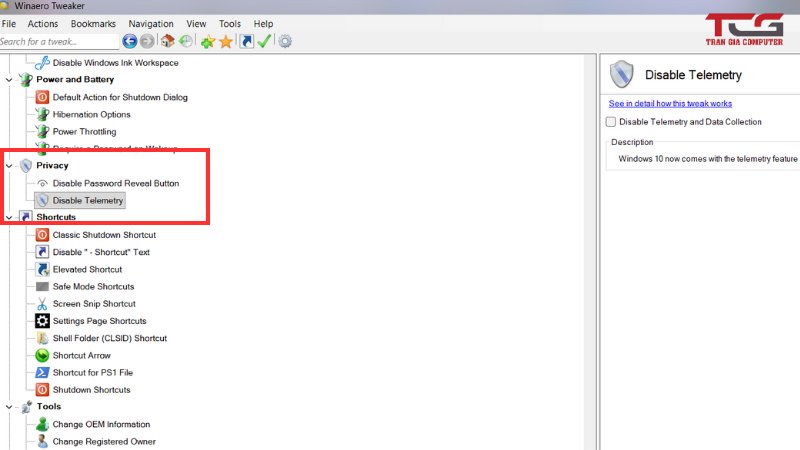The width and height of the screenshot is (800, 450).
Task: Click the Search for a tweak field
Action: pos(58,42)
